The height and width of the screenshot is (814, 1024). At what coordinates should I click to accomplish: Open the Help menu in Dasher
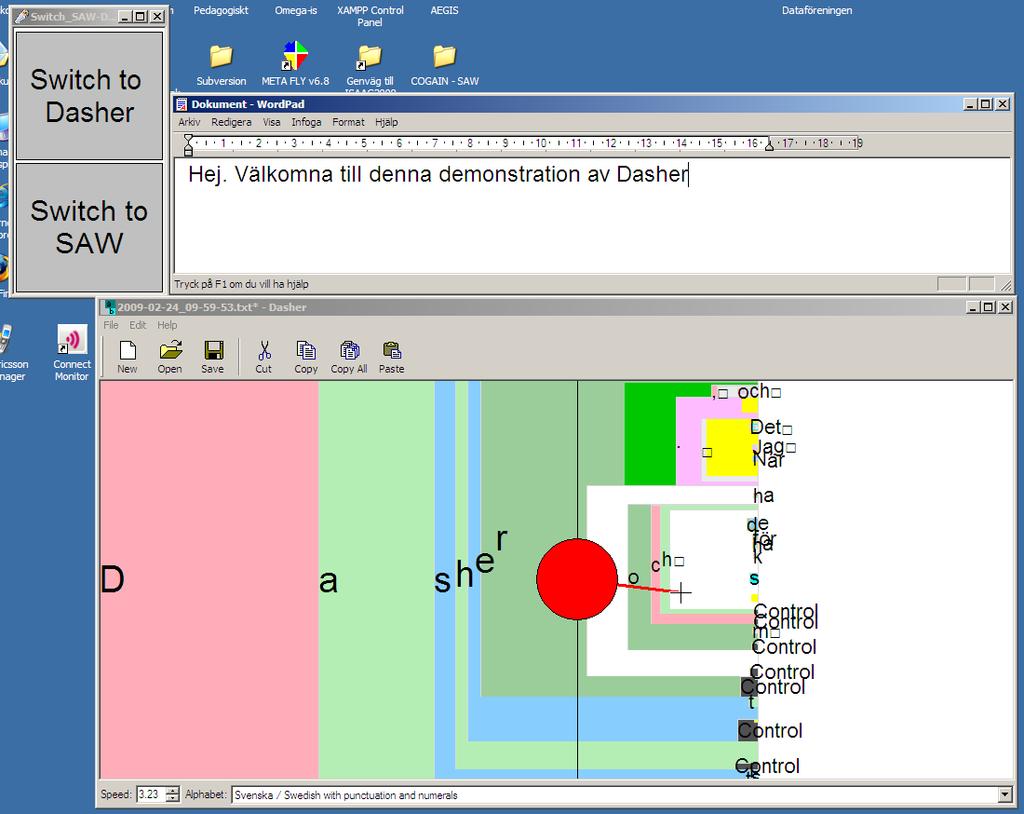(167, 325)
